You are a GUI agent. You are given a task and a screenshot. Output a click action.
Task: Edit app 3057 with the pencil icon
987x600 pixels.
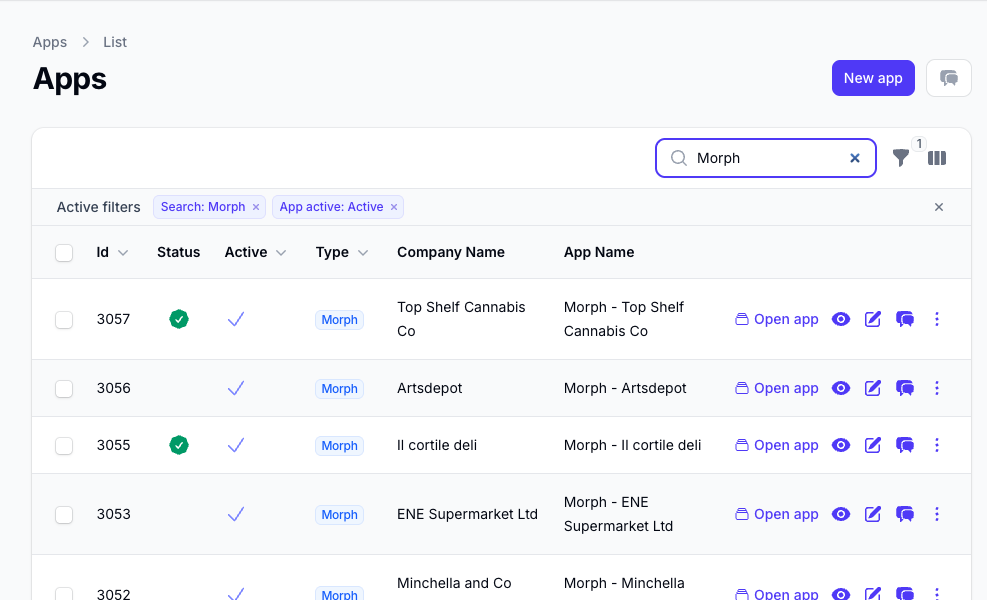tap(872, 319)
